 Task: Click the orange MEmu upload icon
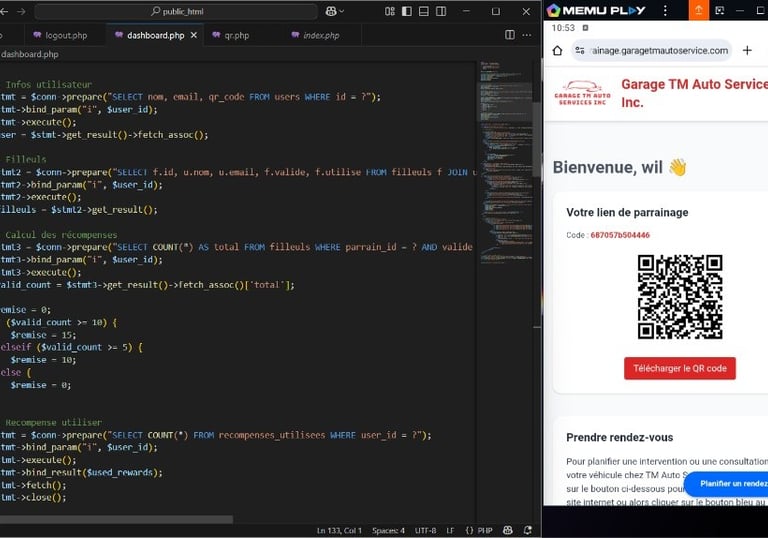698,10
